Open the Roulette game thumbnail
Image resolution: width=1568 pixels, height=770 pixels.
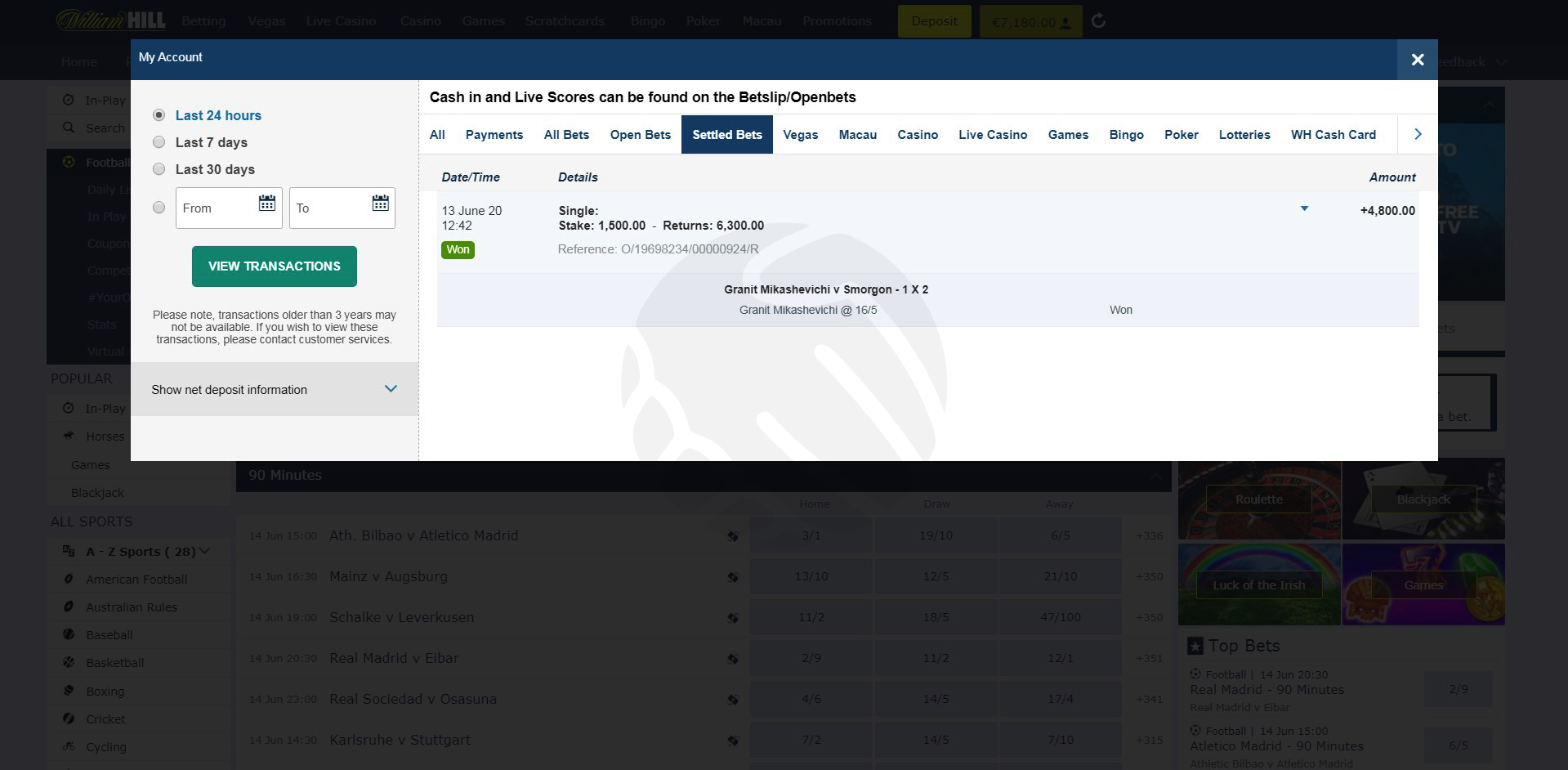pyautogui.click(x=1259, y=499)
